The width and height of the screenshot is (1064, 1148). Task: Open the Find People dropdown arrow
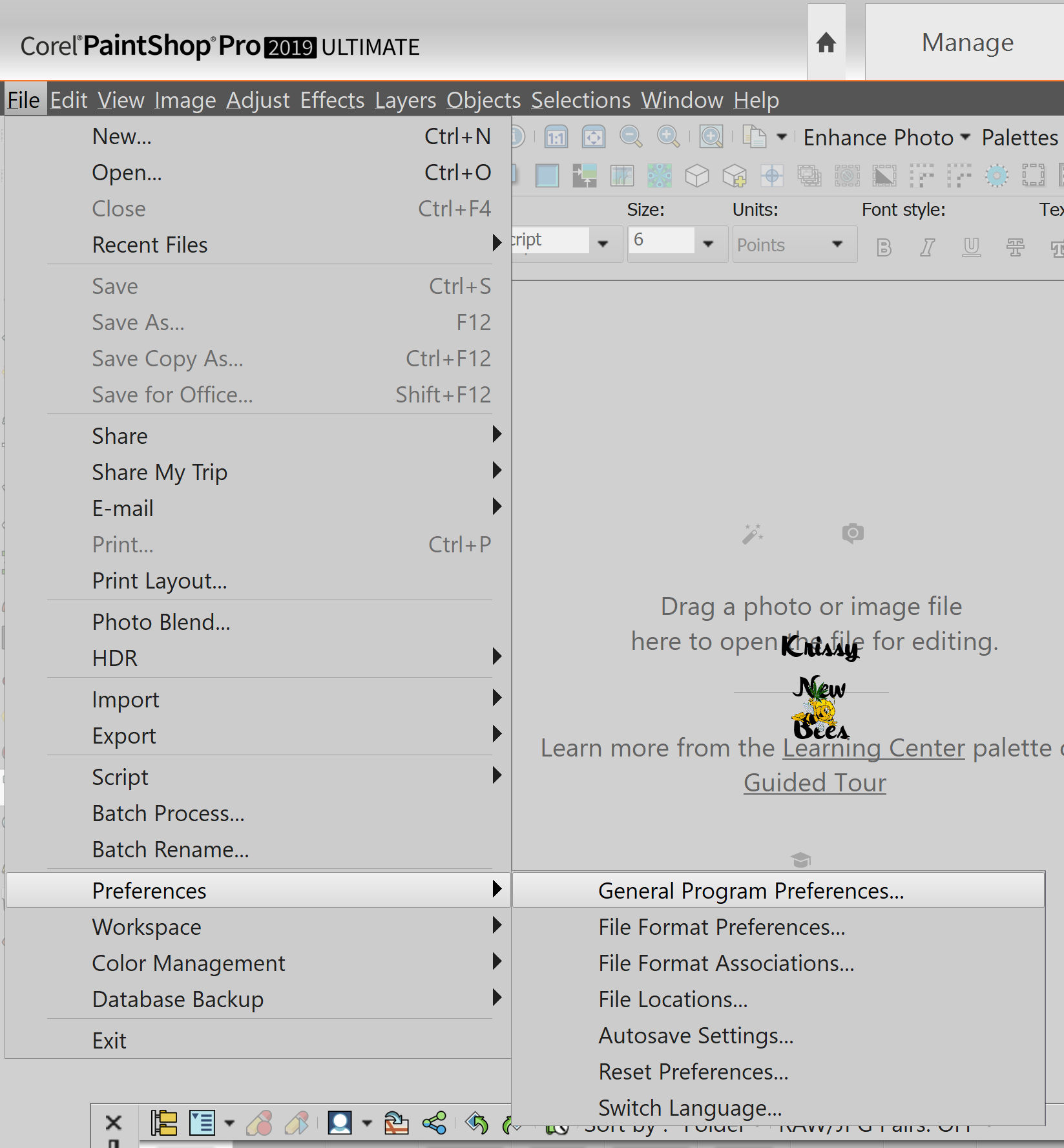366,1123
